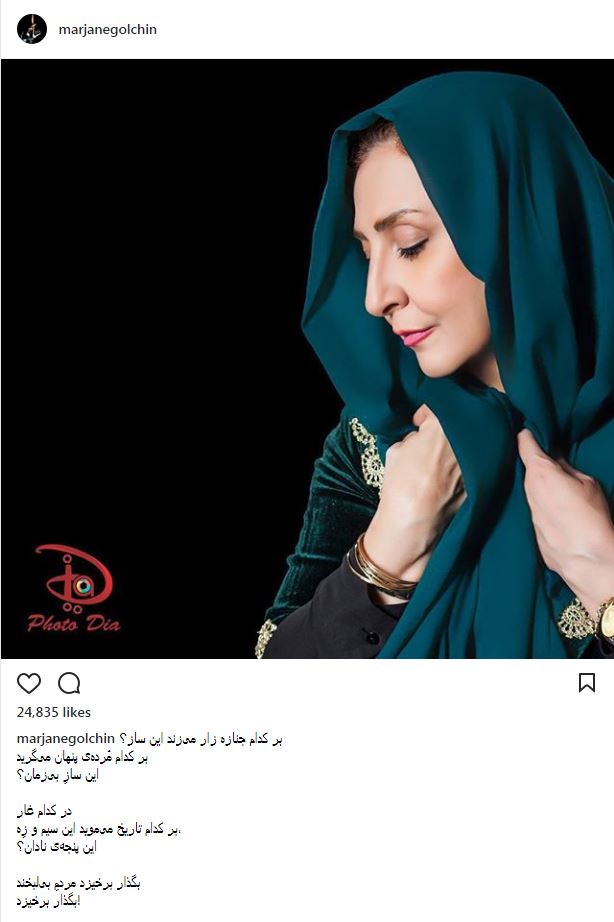Screen dimensions: 614x922
Task: Click caption line ending with این ساز؟
Action: coord(201,739)
